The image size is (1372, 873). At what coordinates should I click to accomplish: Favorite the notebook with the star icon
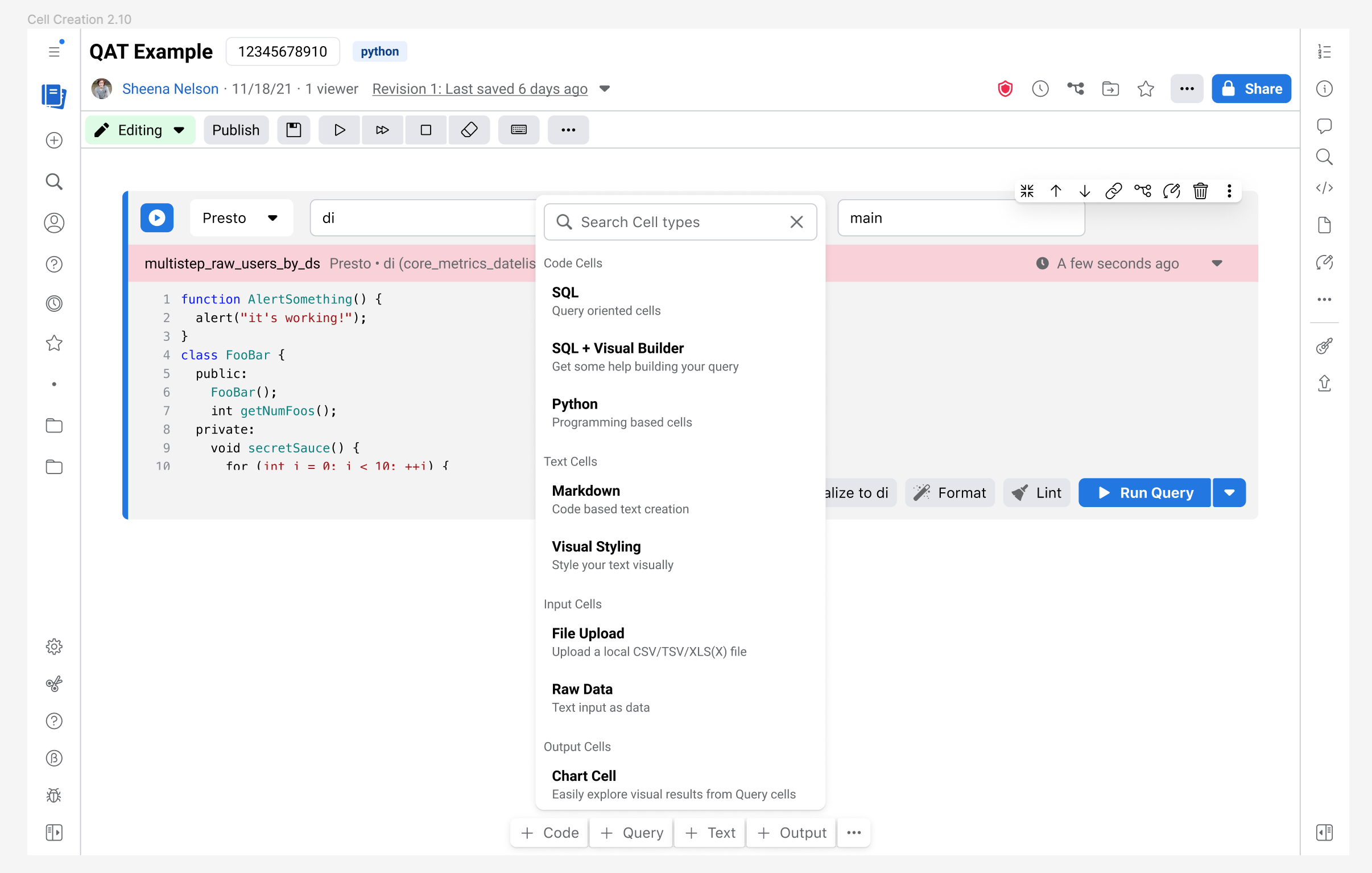pos(1146,88)
